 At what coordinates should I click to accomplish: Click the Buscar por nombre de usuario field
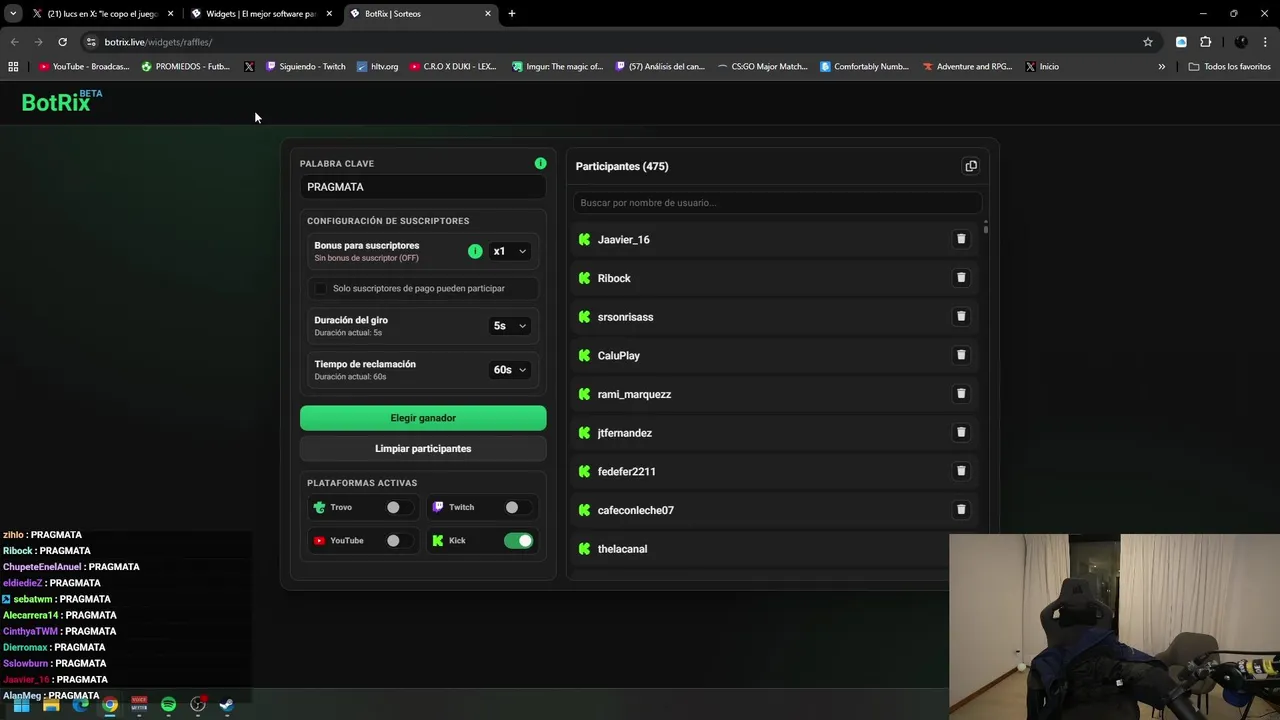(777, 202)
